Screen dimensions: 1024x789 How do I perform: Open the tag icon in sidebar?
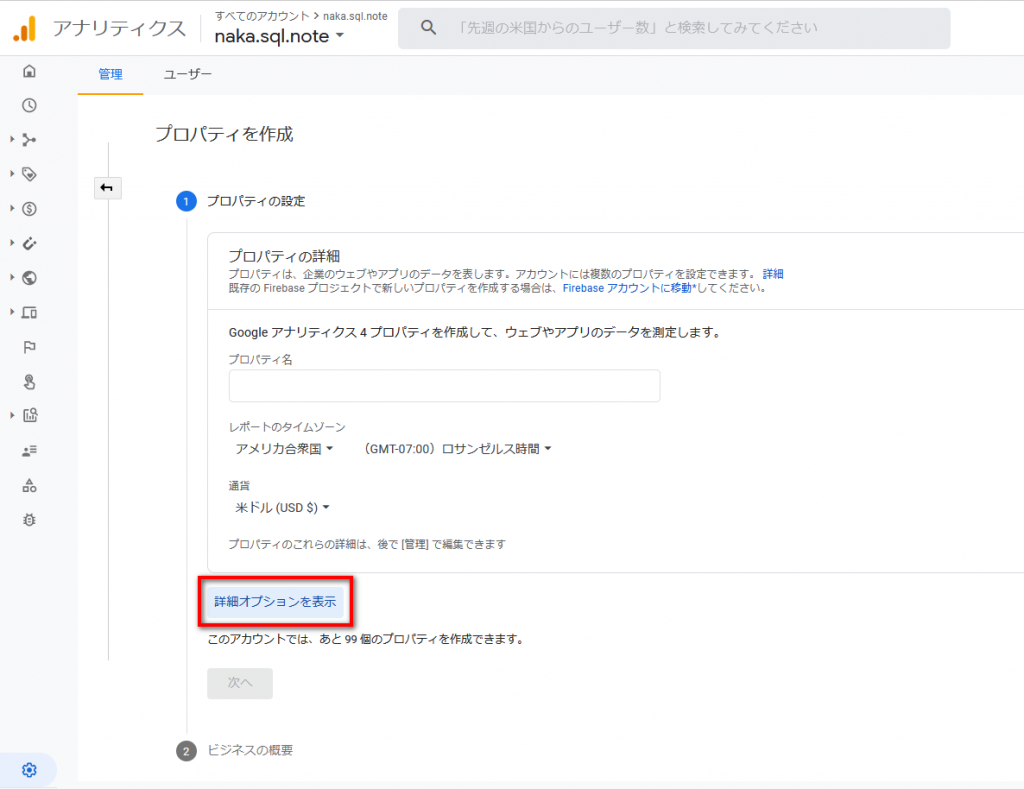pos(29,174)
